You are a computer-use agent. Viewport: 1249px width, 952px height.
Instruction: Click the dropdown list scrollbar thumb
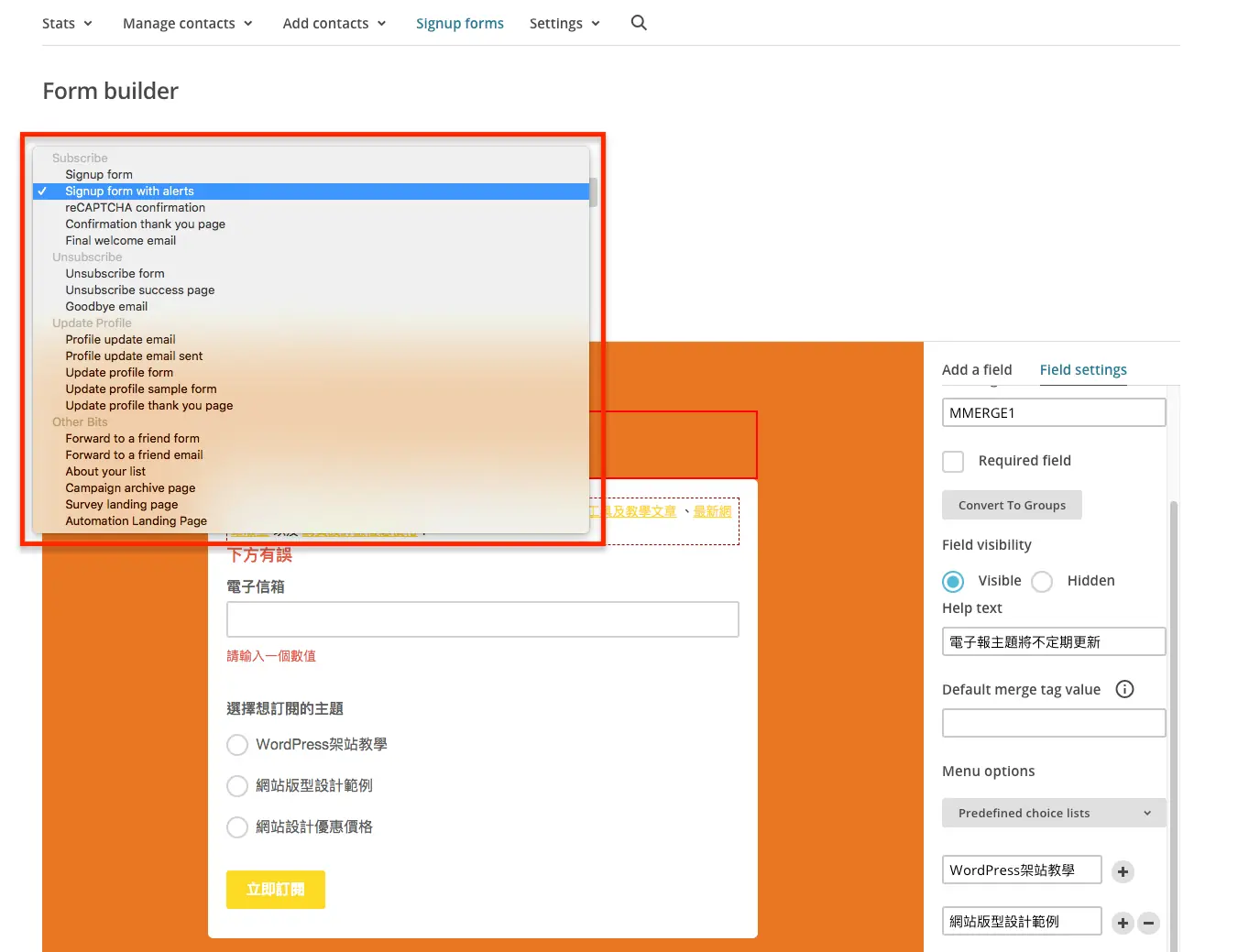593,192
